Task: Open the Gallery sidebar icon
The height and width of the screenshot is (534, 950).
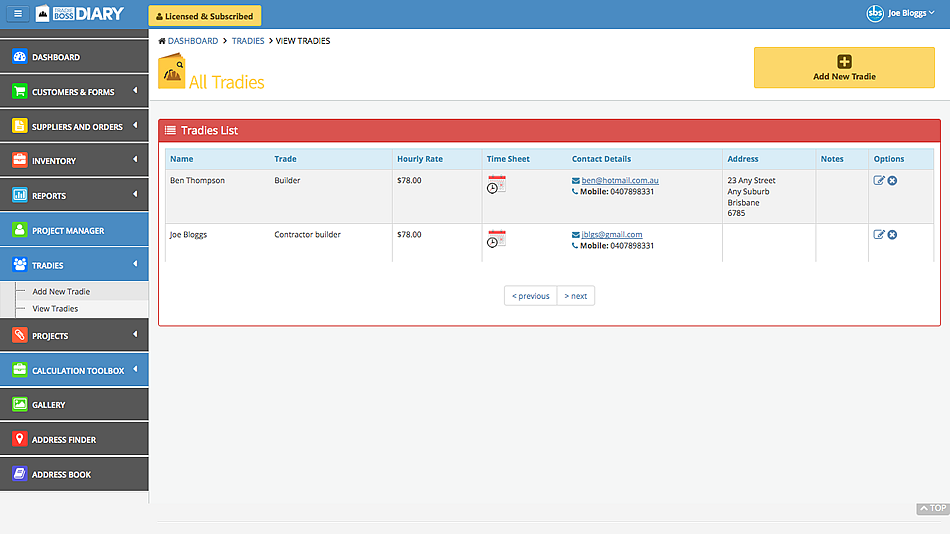Action: pos(20,405)
